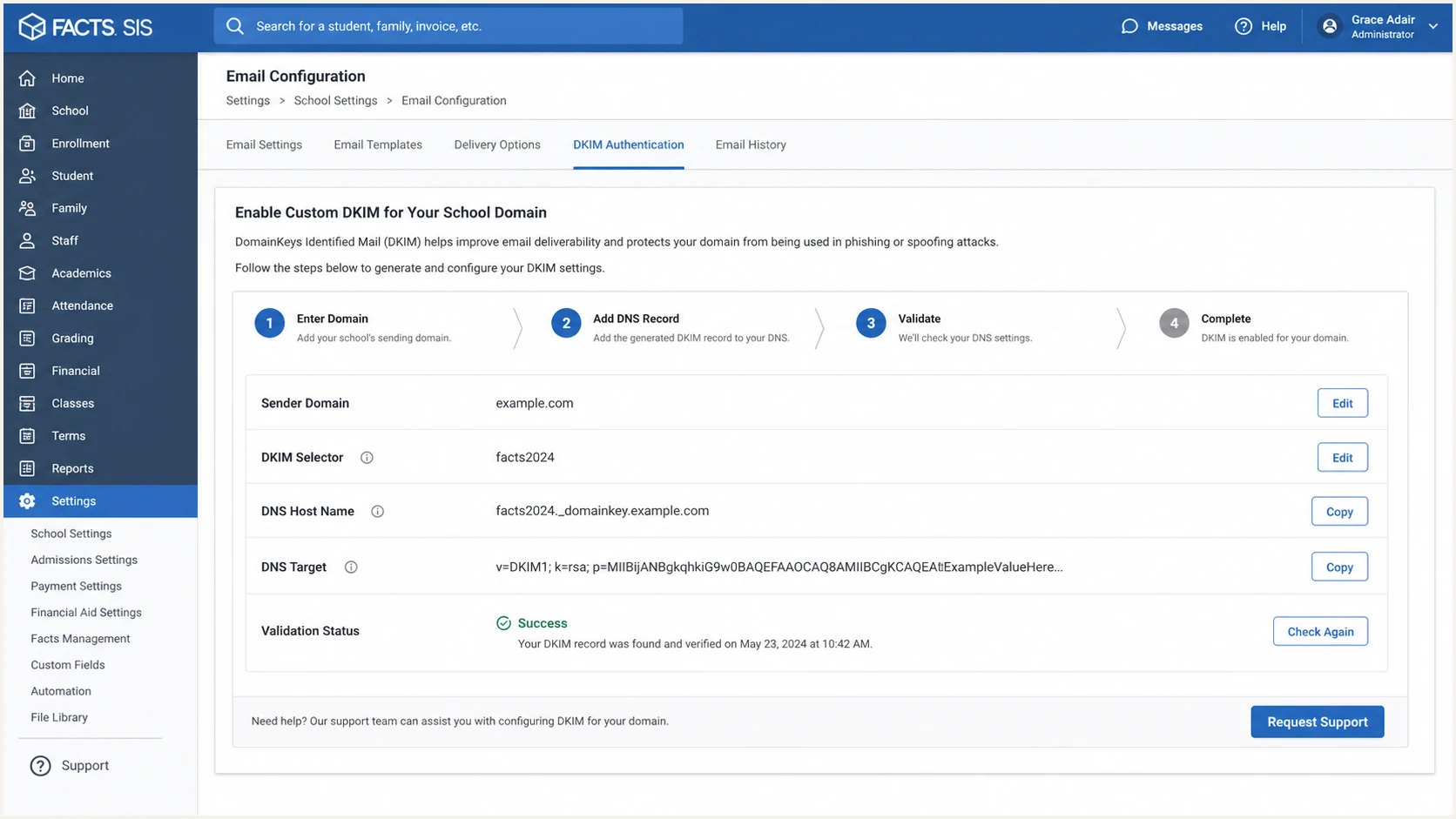Copy the DNS Target value
The width and height of the screenshot is (1456, 819).
click(x=1339, y=567)
